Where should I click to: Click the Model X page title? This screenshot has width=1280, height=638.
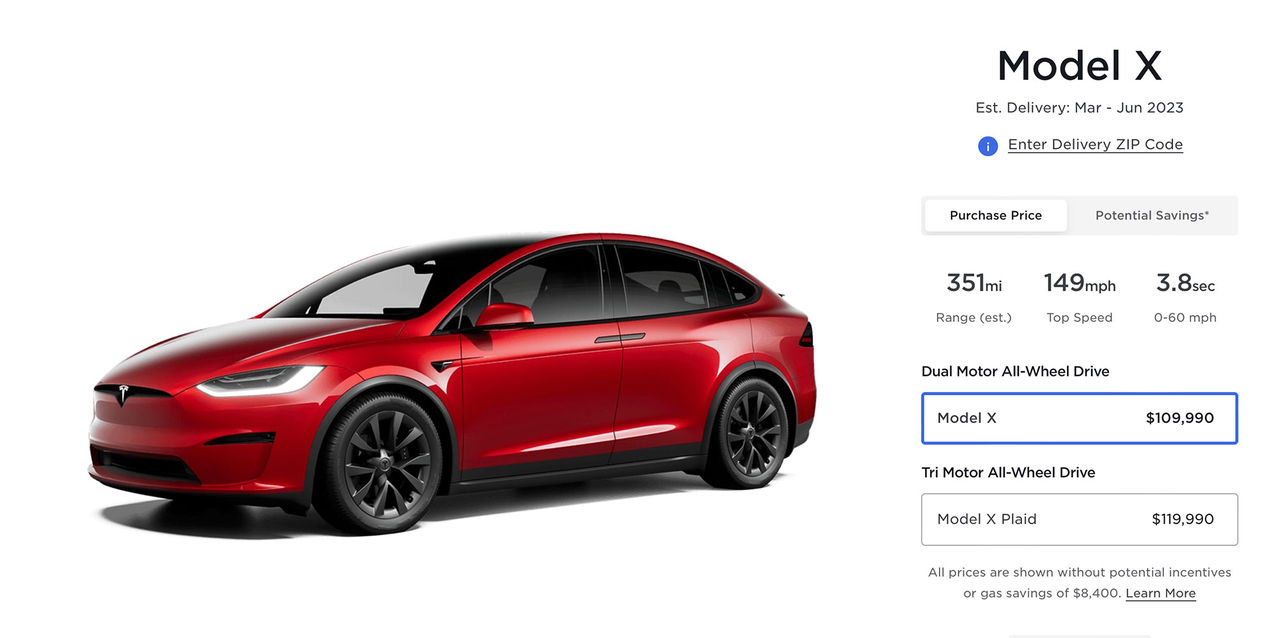pyautogui.click(x=1079, y=66)
